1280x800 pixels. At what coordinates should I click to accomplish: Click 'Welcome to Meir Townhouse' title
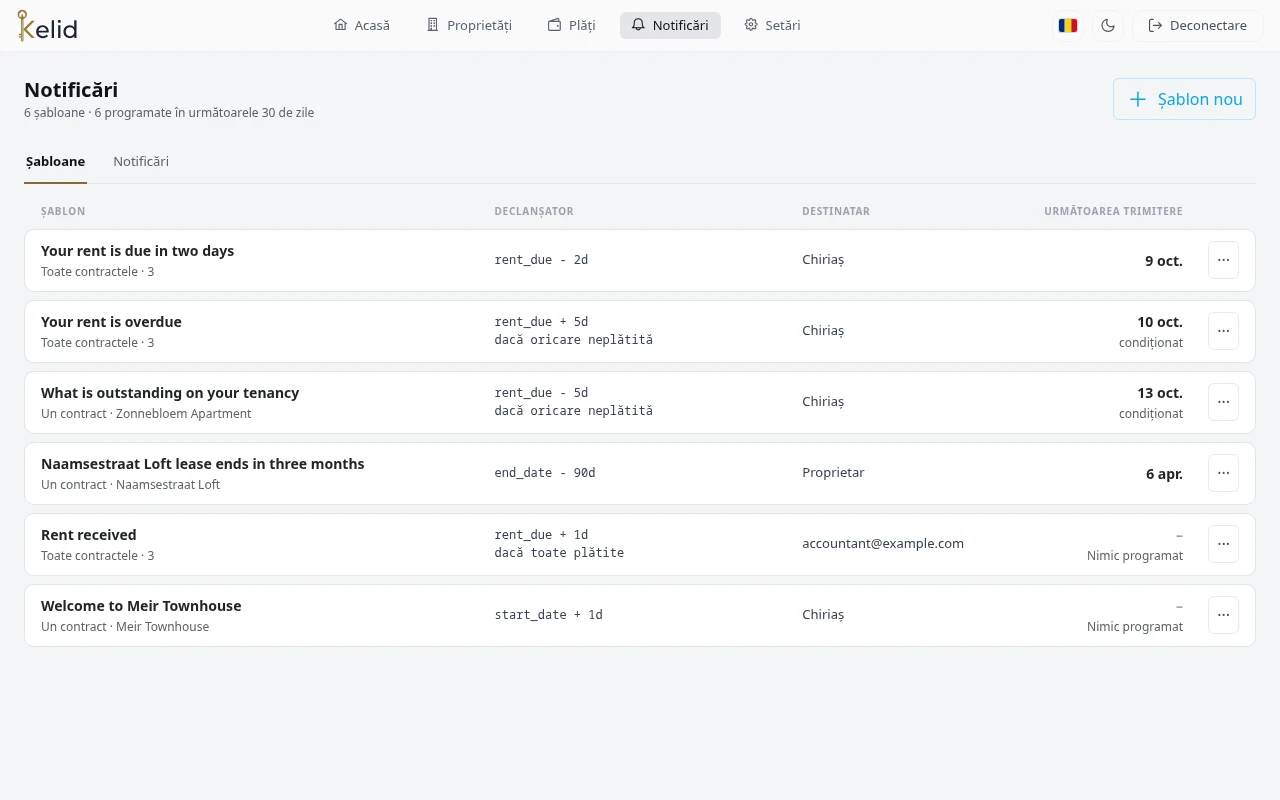pyautogui.click(x=141, y=606)
